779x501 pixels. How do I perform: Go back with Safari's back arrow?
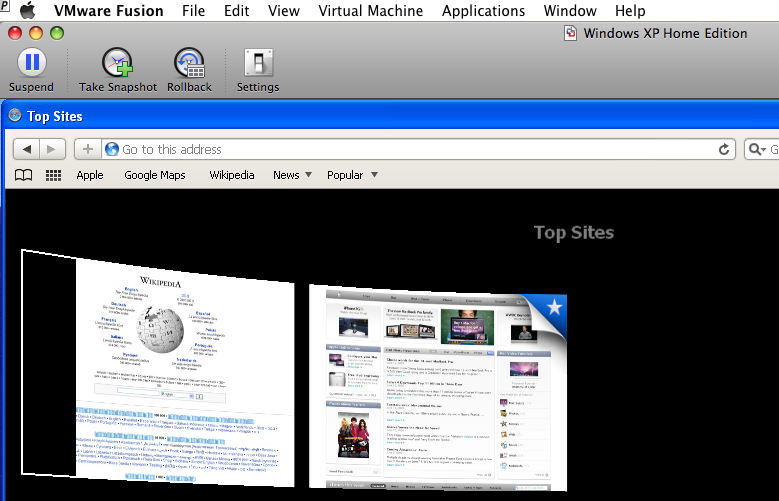coord(26,149)
